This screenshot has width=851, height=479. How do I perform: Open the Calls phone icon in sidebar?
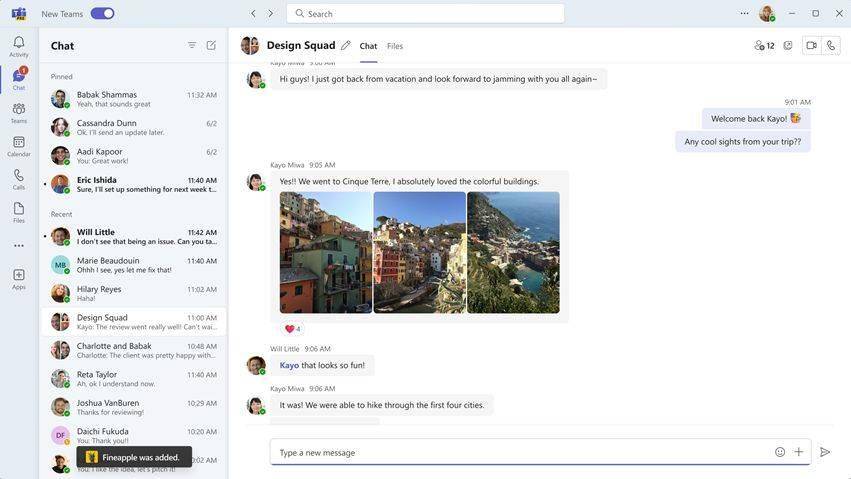point(18,180)
